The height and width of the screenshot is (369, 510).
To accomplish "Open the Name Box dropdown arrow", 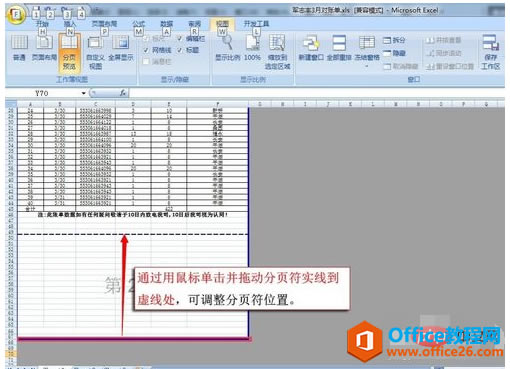I will pos(83,93).
